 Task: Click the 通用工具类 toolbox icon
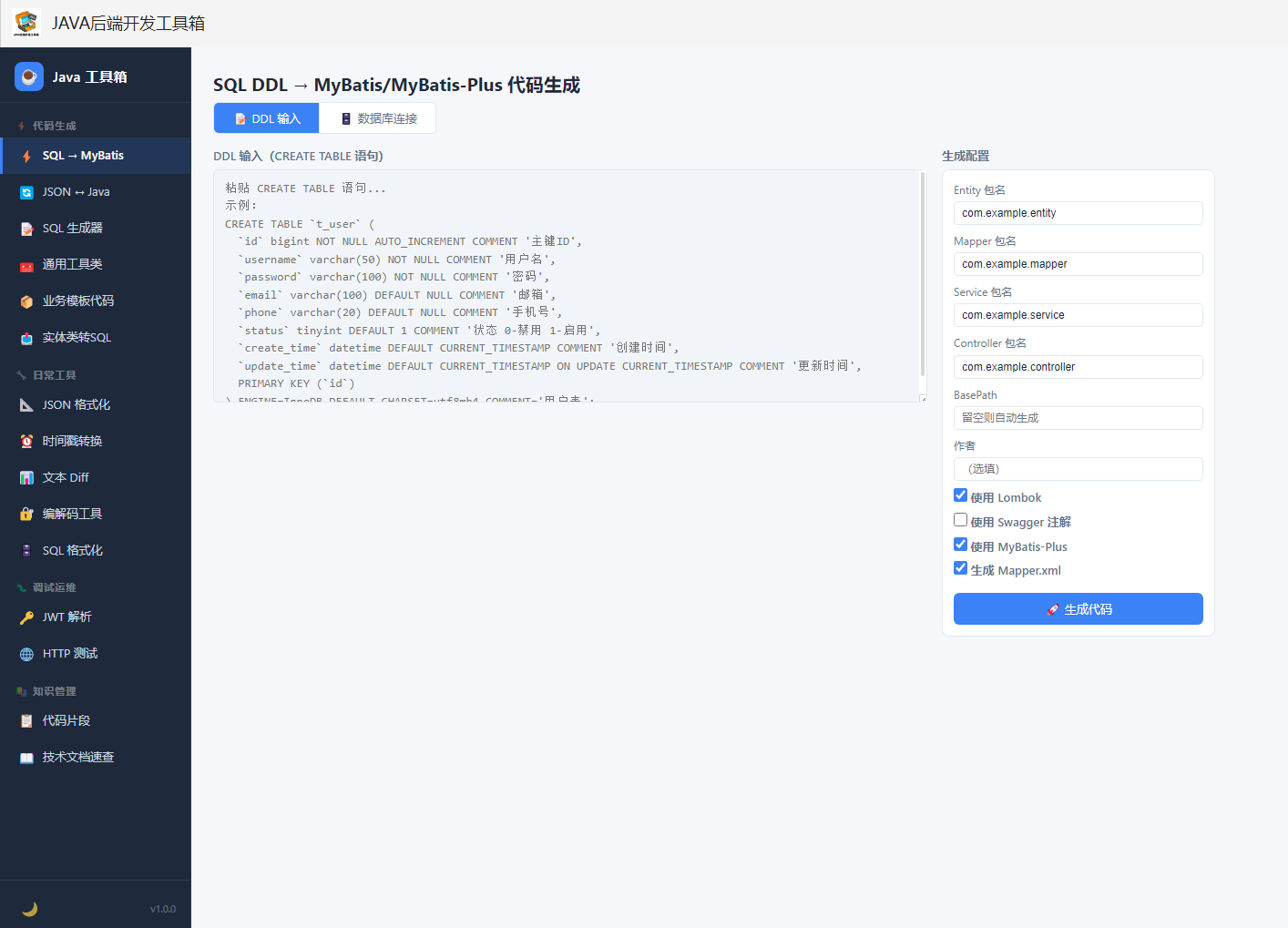click(x=26, y=266)
